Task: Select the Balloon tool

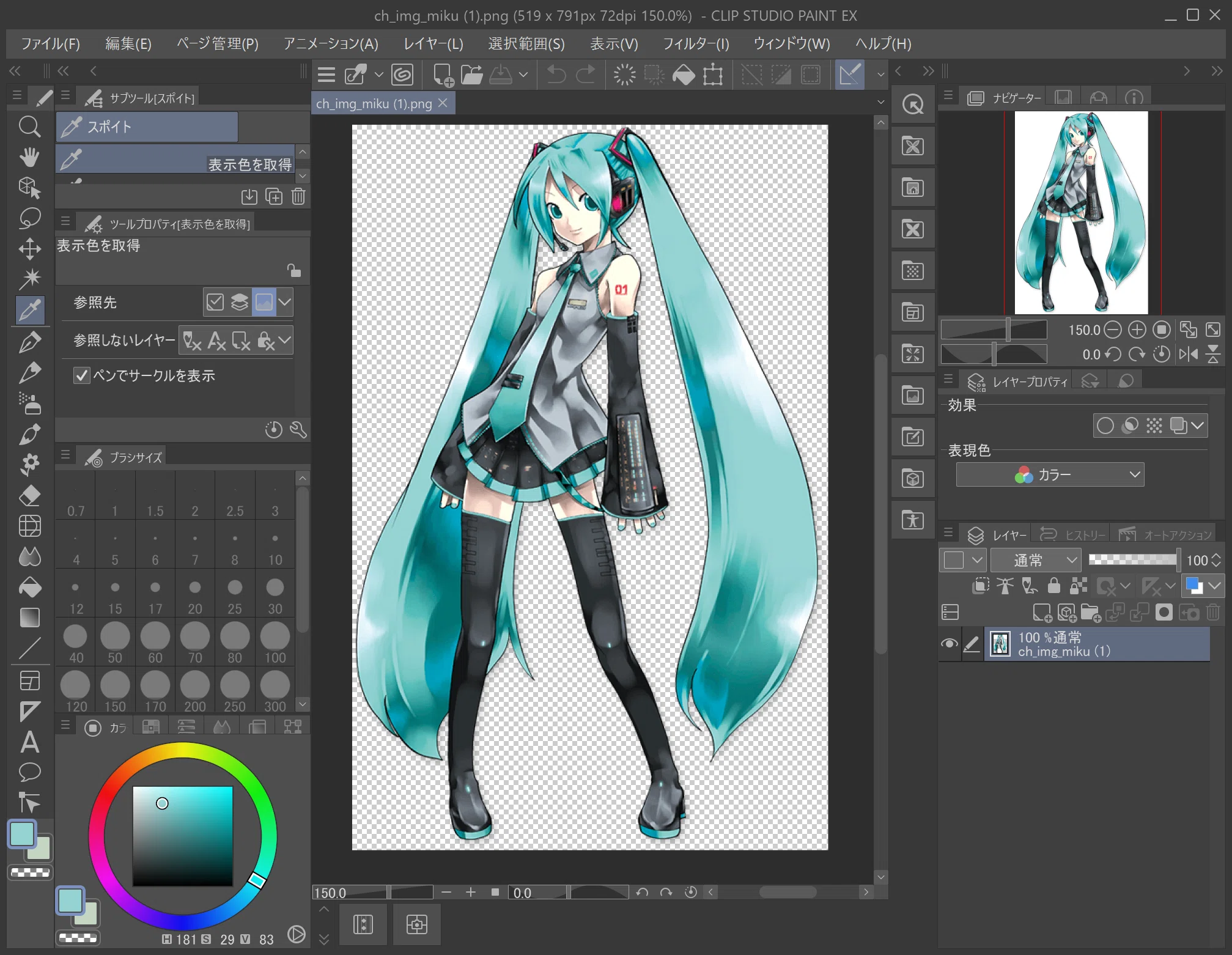Action: [29, 772]
